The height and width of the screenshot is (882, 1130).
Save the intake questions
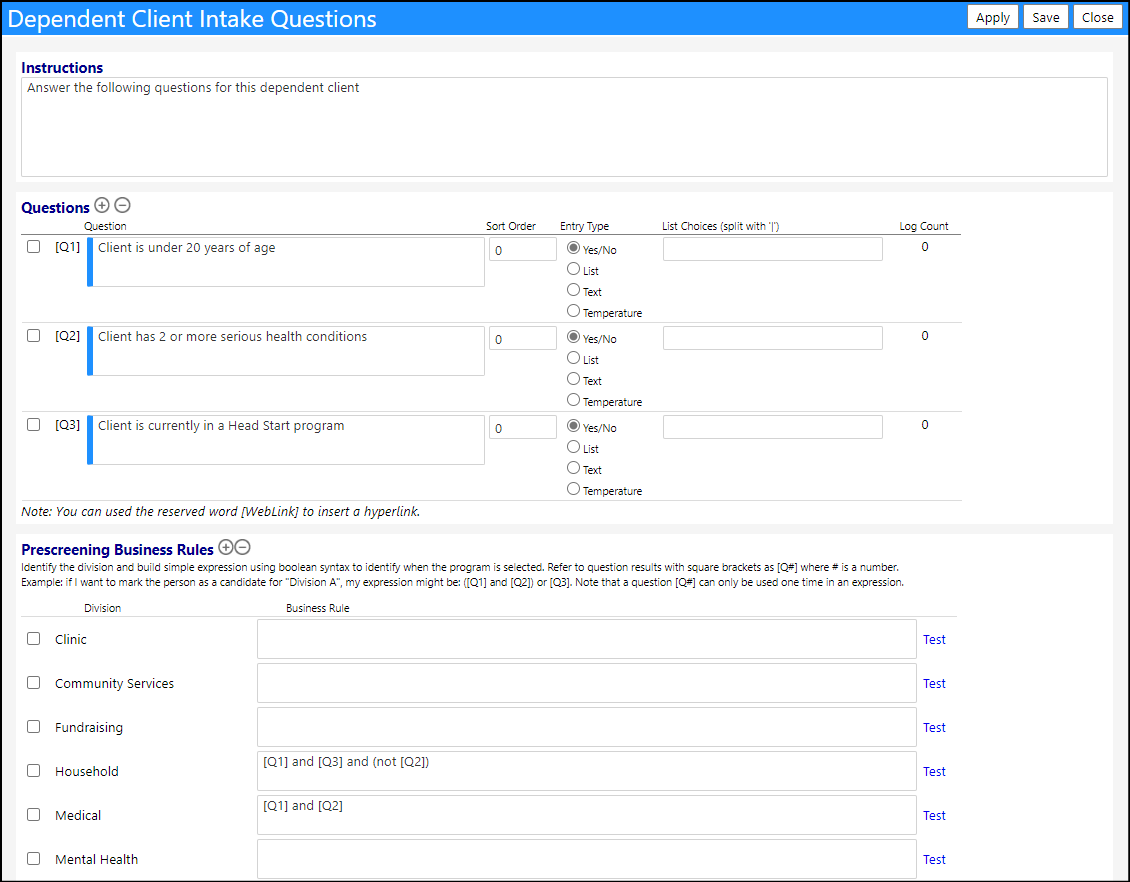coord(1045,17)
